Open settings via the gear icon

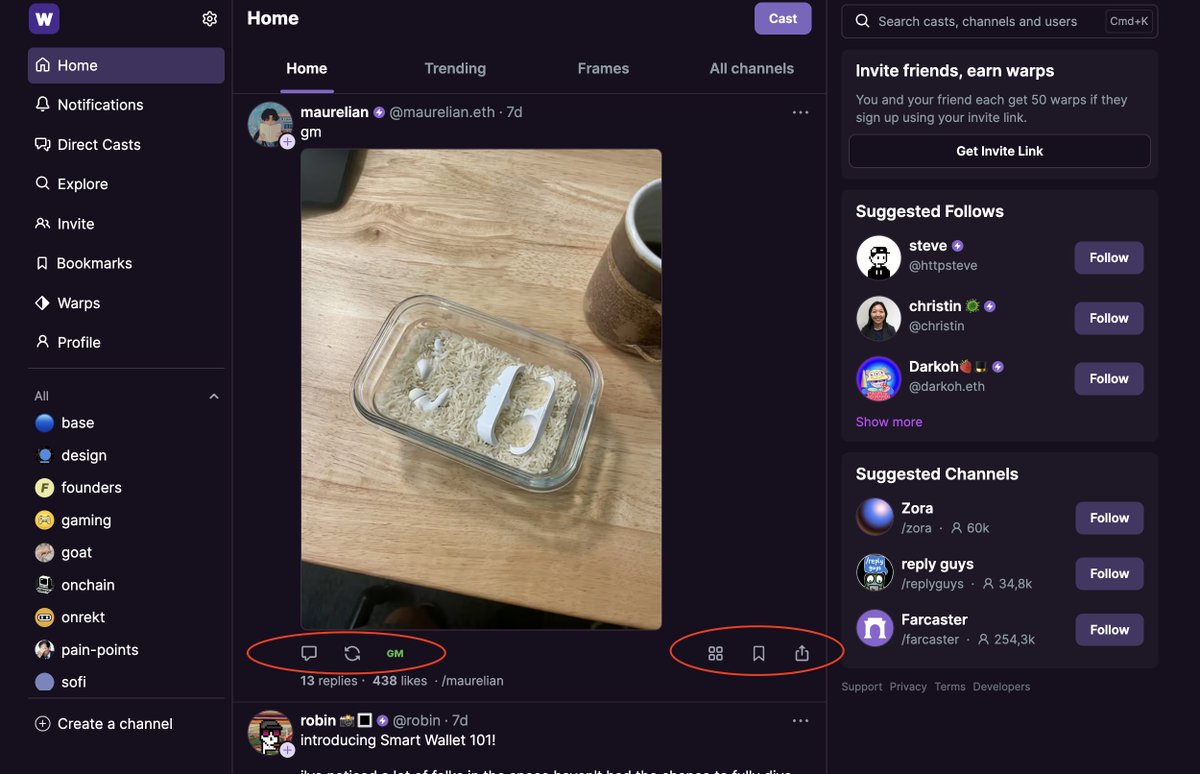pyautogui.click(x=209, y=19)
